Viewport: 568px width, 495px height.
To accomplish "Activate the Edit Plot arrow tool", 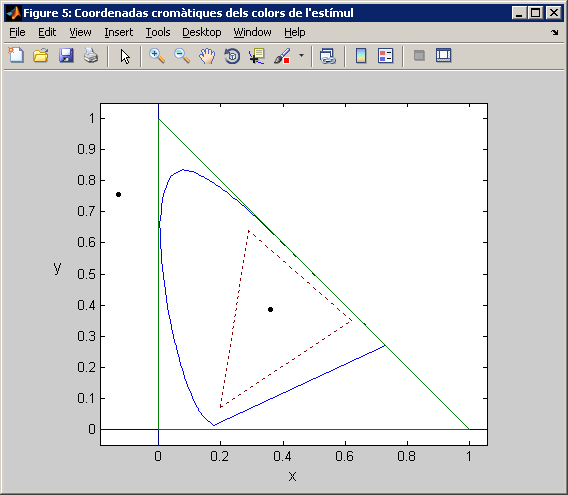I will coord(125,56).
